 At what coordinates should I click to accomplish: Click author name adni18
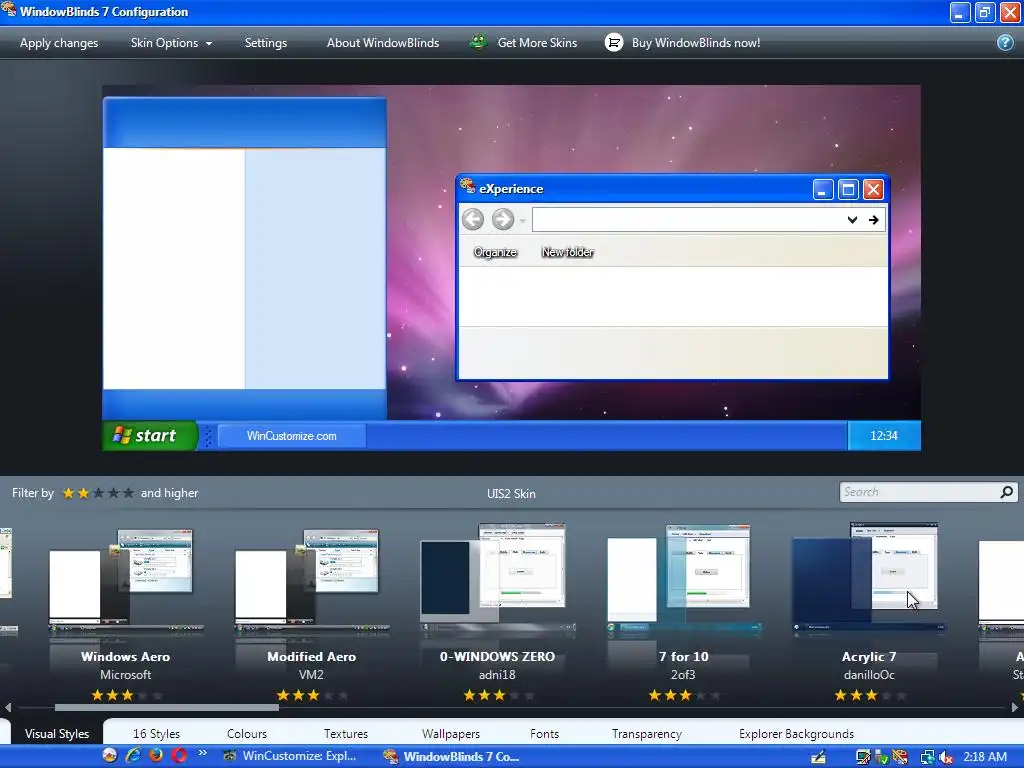[x=497, y=675]
